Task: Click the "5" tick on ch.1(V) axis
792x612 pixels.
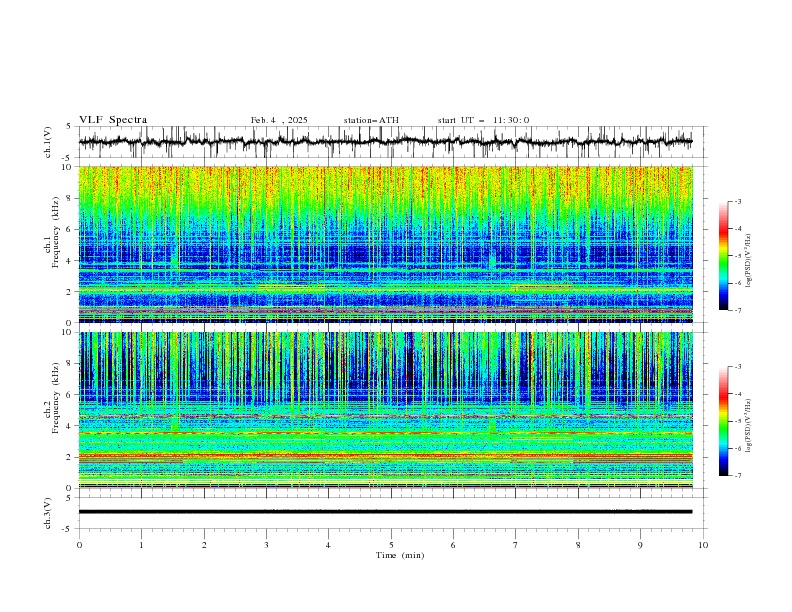Action: [x=69, y=127]
